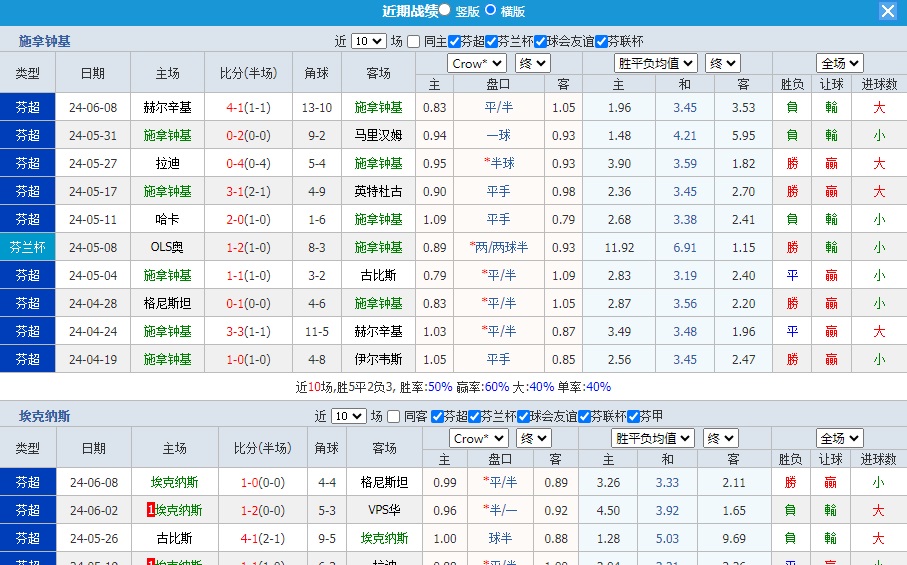Close the recent results panel with X
Screen dimensions: 907x565
click(887, 11)
